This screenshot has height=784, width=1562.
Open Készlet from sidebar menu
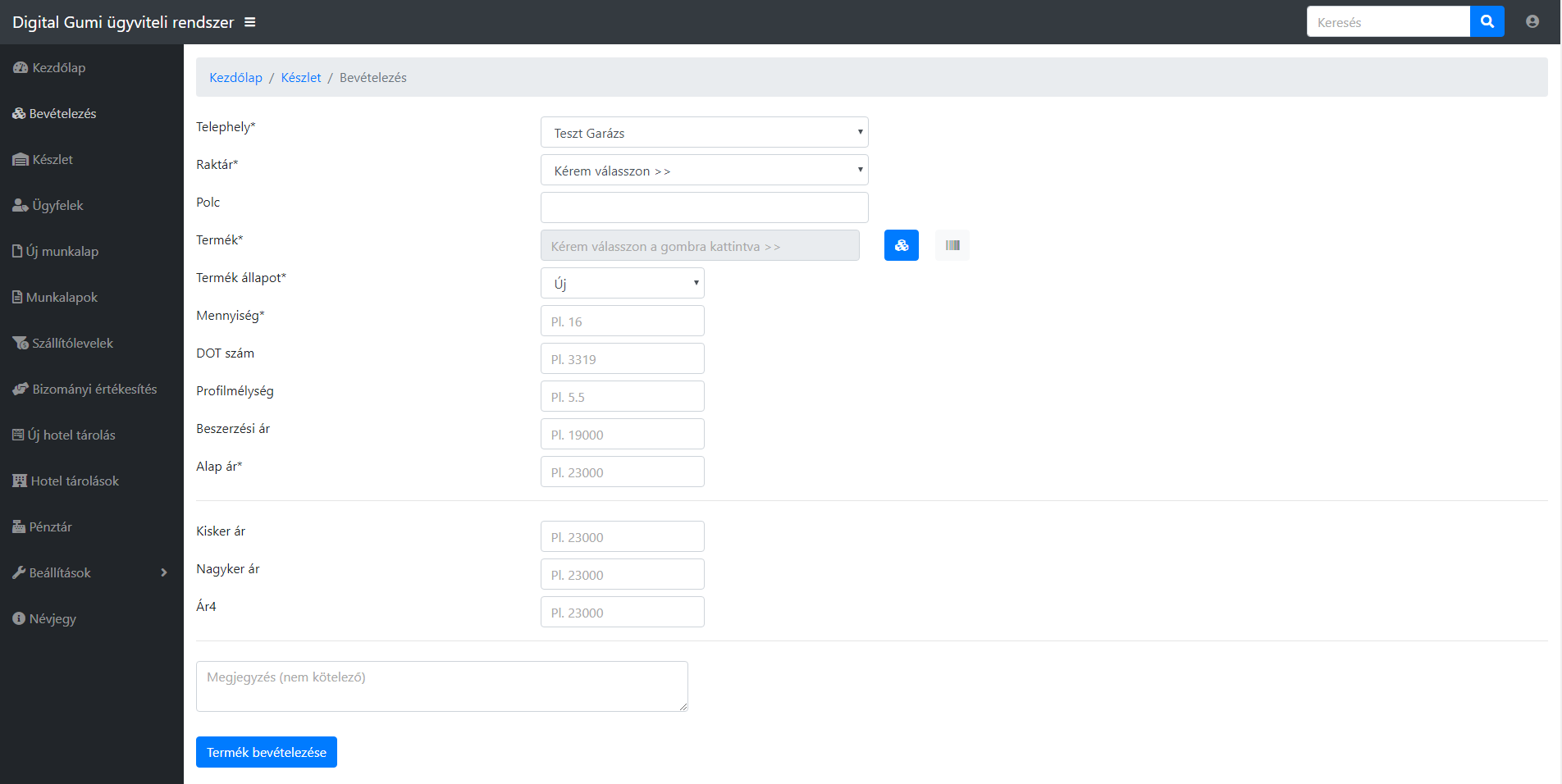(x=53, y=160)
